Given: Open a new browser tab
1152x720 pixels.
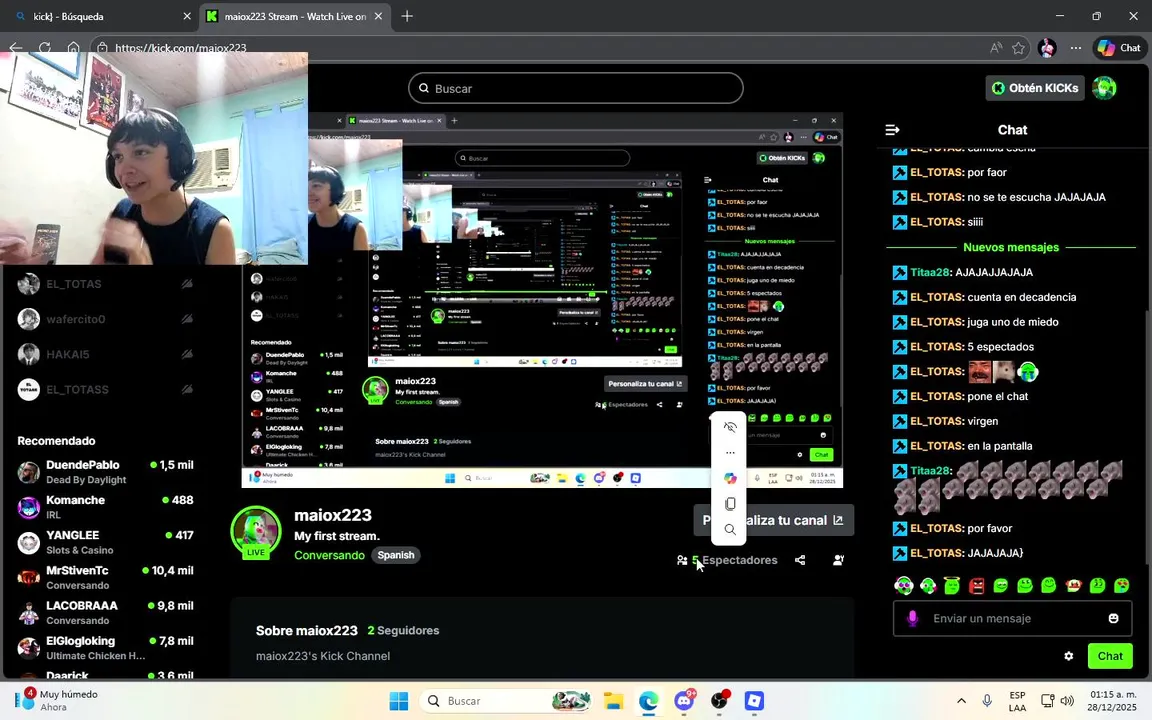Looking at the screenshot, I should tap(407, 16).
